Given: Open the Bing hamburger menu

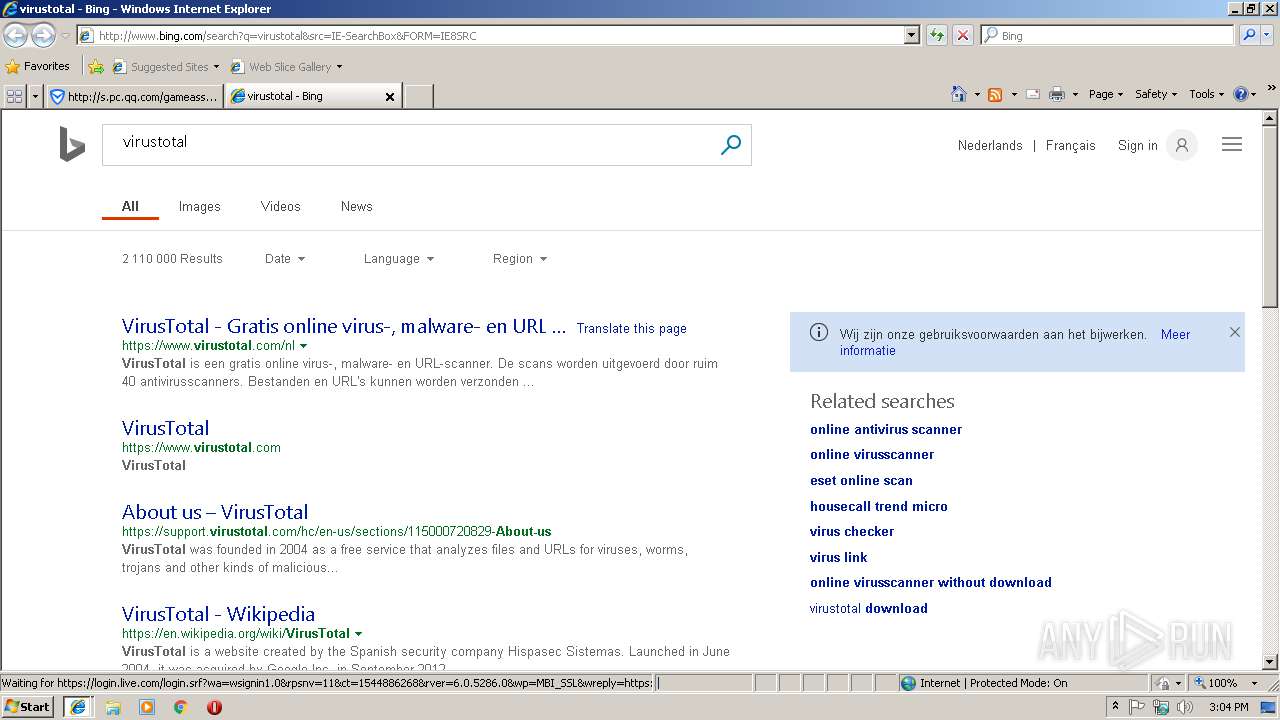Looking at the screenshot, I should coord(1232,145).
